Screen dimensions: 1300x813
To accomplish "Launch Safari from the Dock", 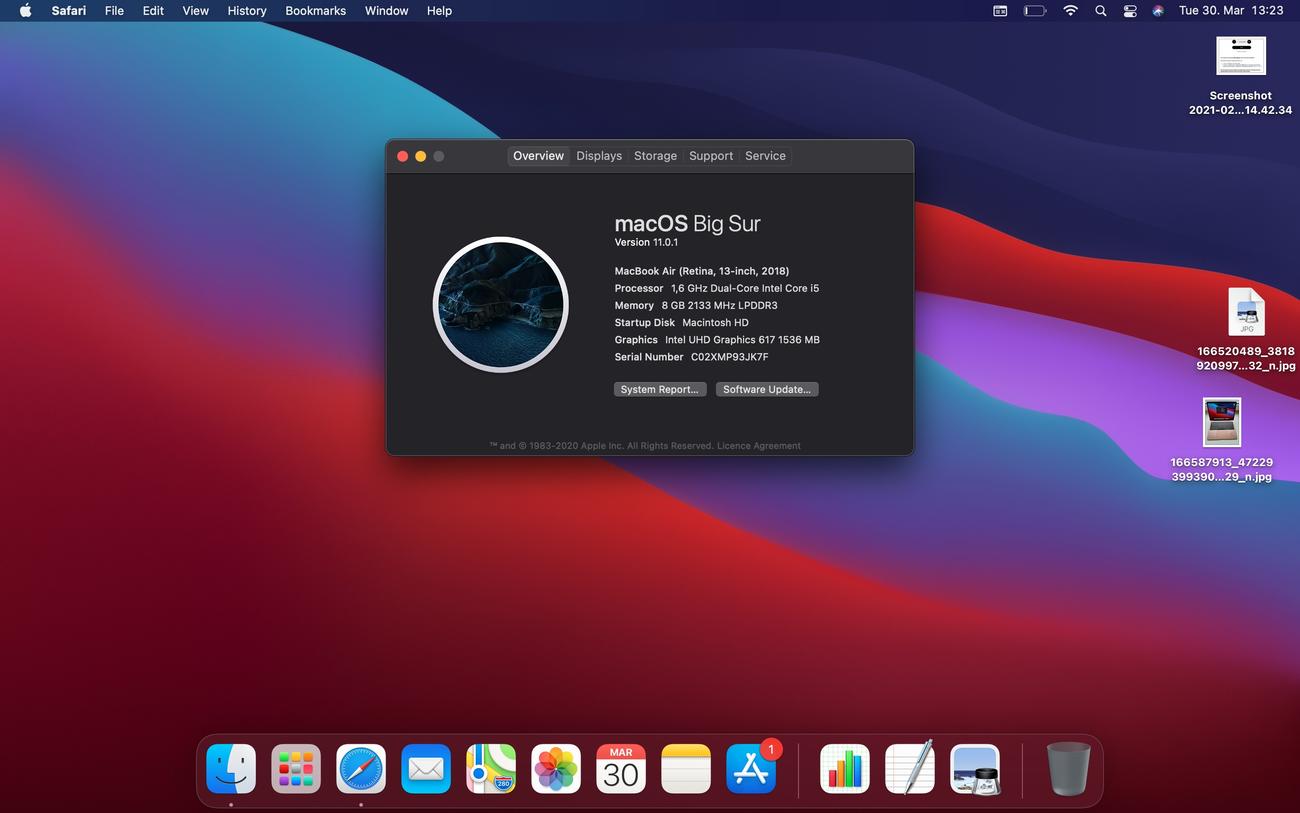I will click(361, 769).
